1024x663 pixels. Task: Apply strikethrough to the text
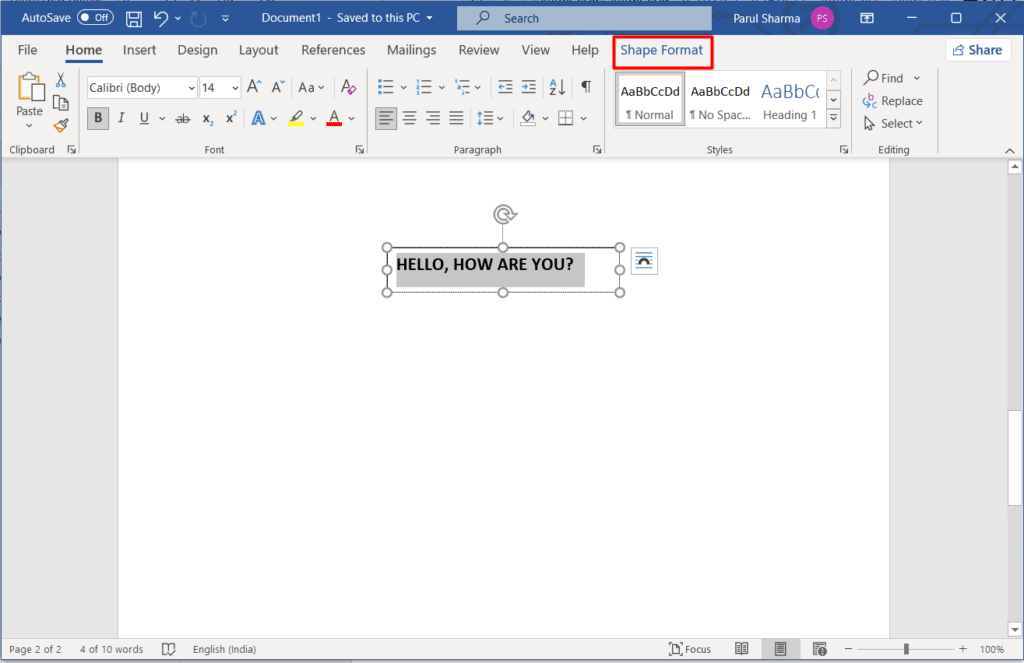coord(184,118)
